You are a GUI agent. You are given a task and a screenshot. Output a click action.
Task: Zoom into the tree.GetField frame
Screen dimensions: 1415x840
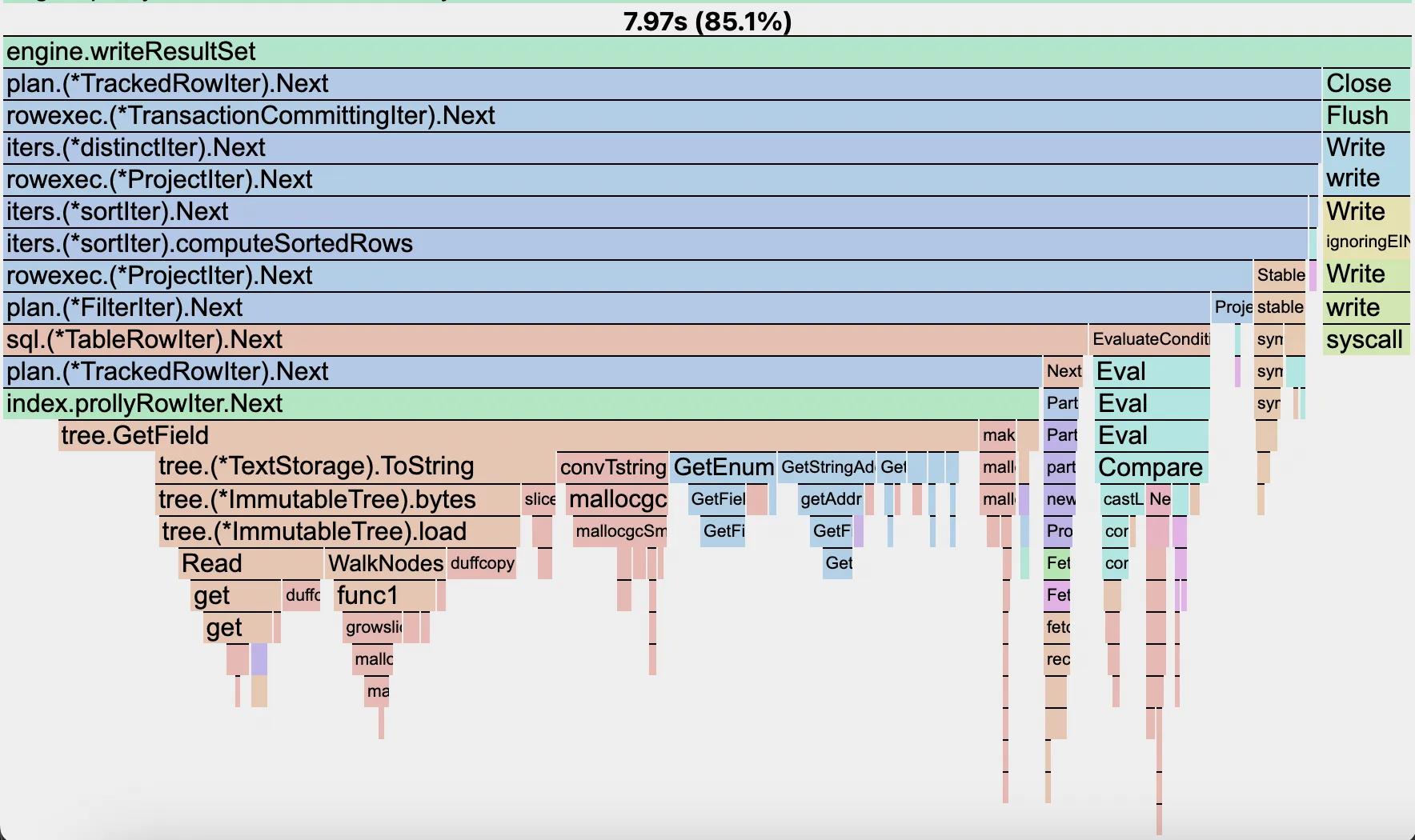click(x=517, y=436)
